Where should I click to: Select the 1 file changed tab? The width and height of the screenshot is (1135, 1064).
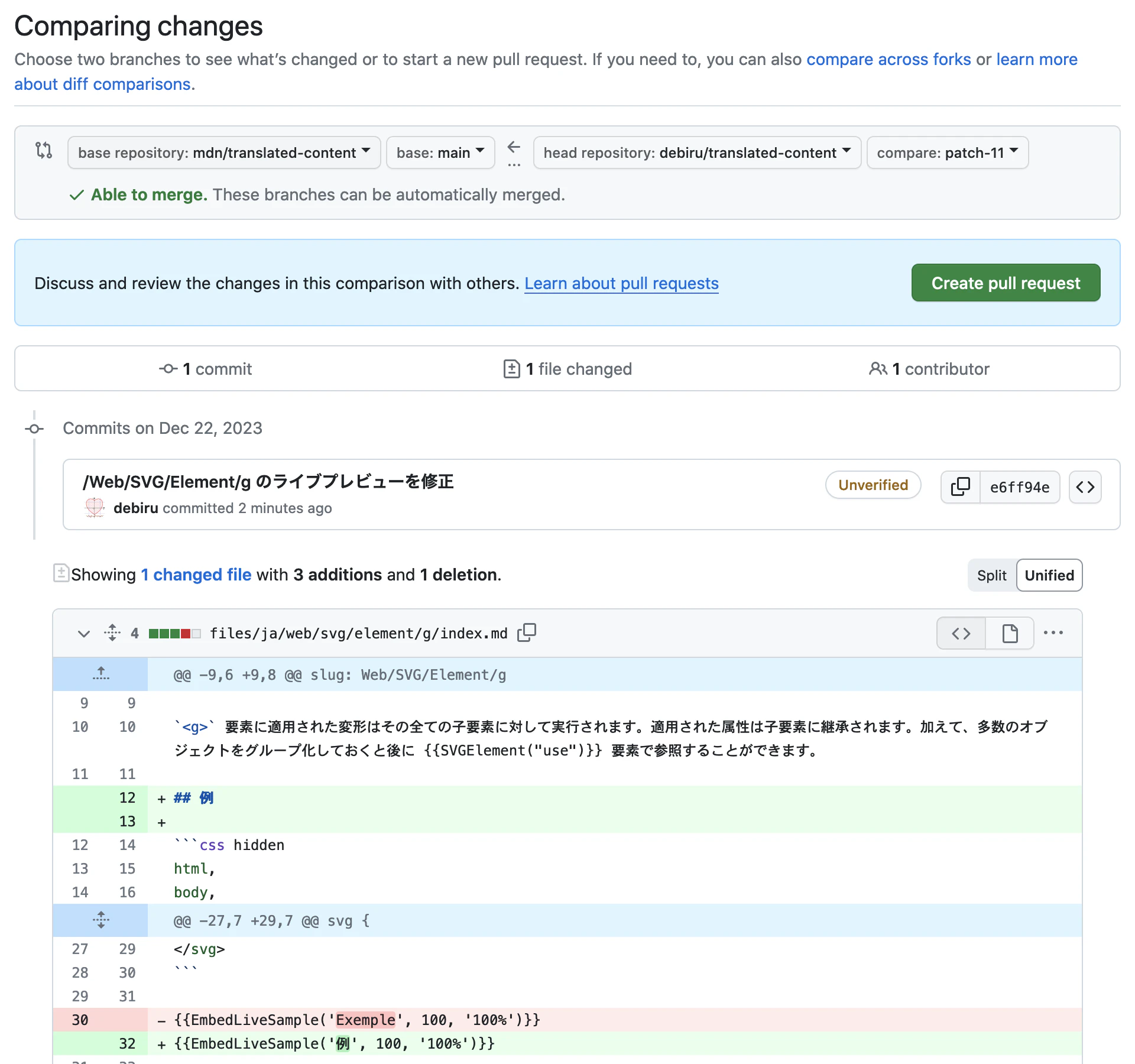pyautogui.click(x=567, y=368)
